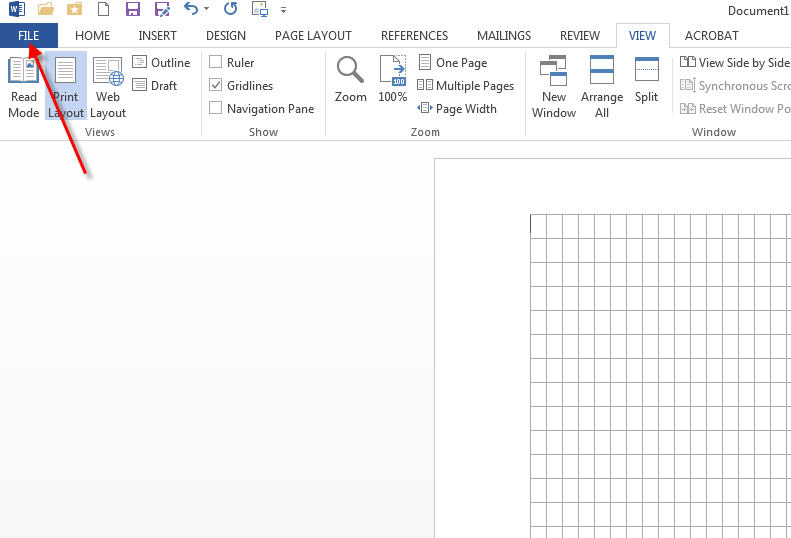
Task: Switch to the PAGE LAYOUT tab
Action: tap(313, 36)
